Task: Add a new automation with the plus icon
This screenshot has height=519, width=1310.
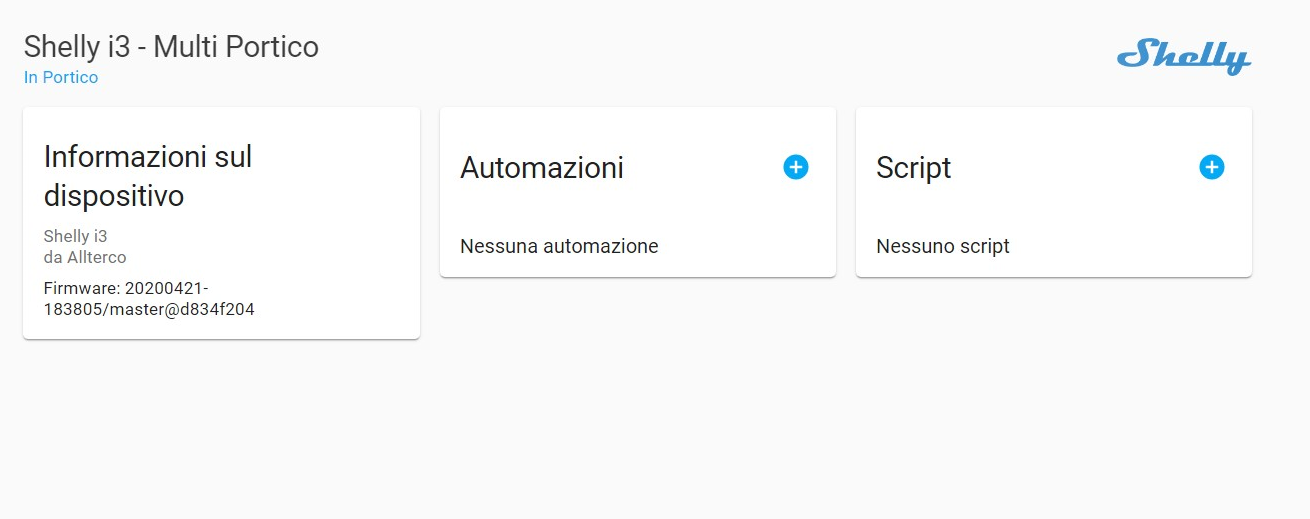Action: point(795,167)
